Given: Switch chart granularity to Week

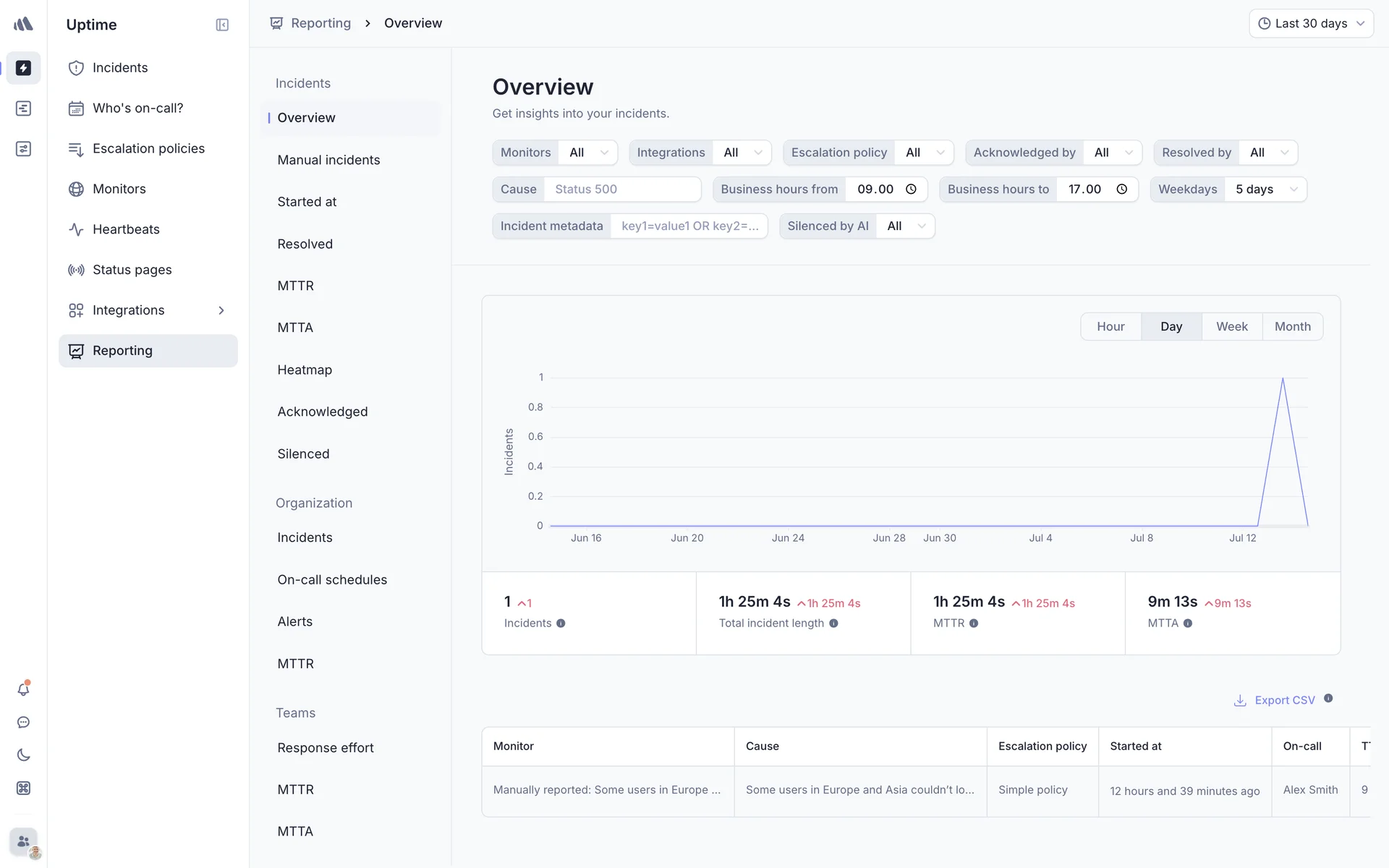Looking at the screenshot, I should 1231,327.
